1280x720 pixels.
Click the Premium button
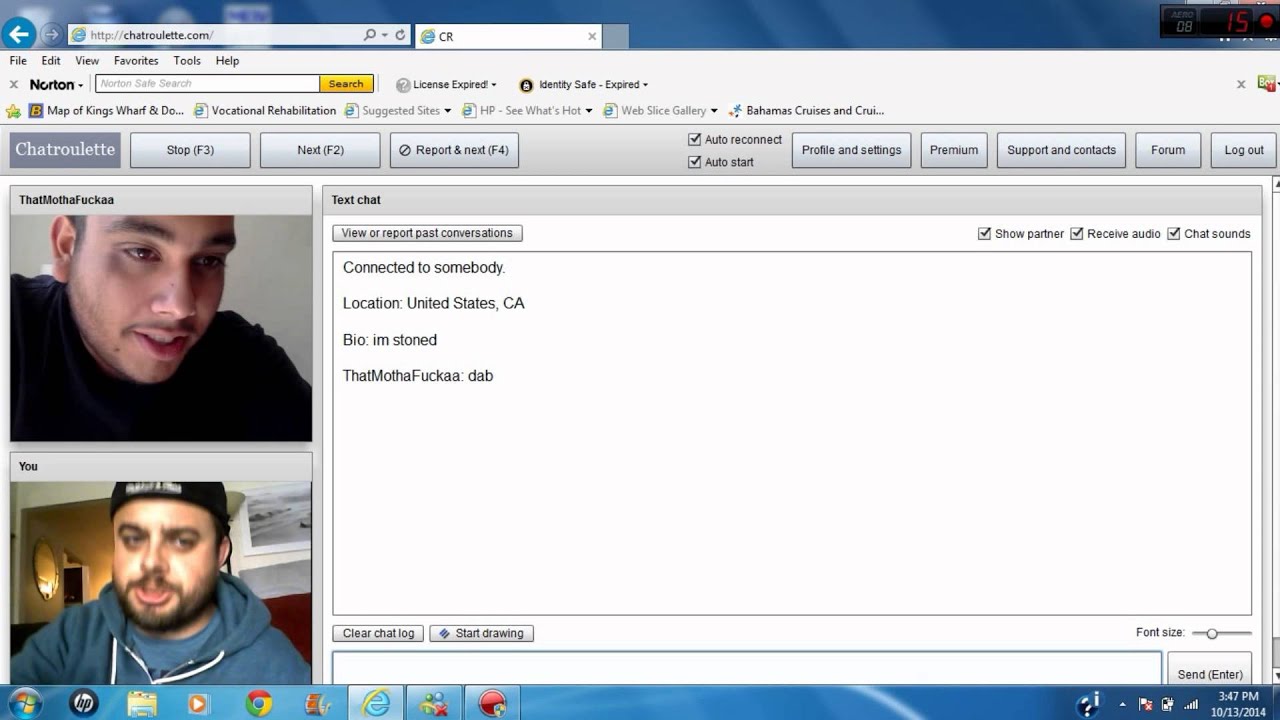[x=954, y=150]
